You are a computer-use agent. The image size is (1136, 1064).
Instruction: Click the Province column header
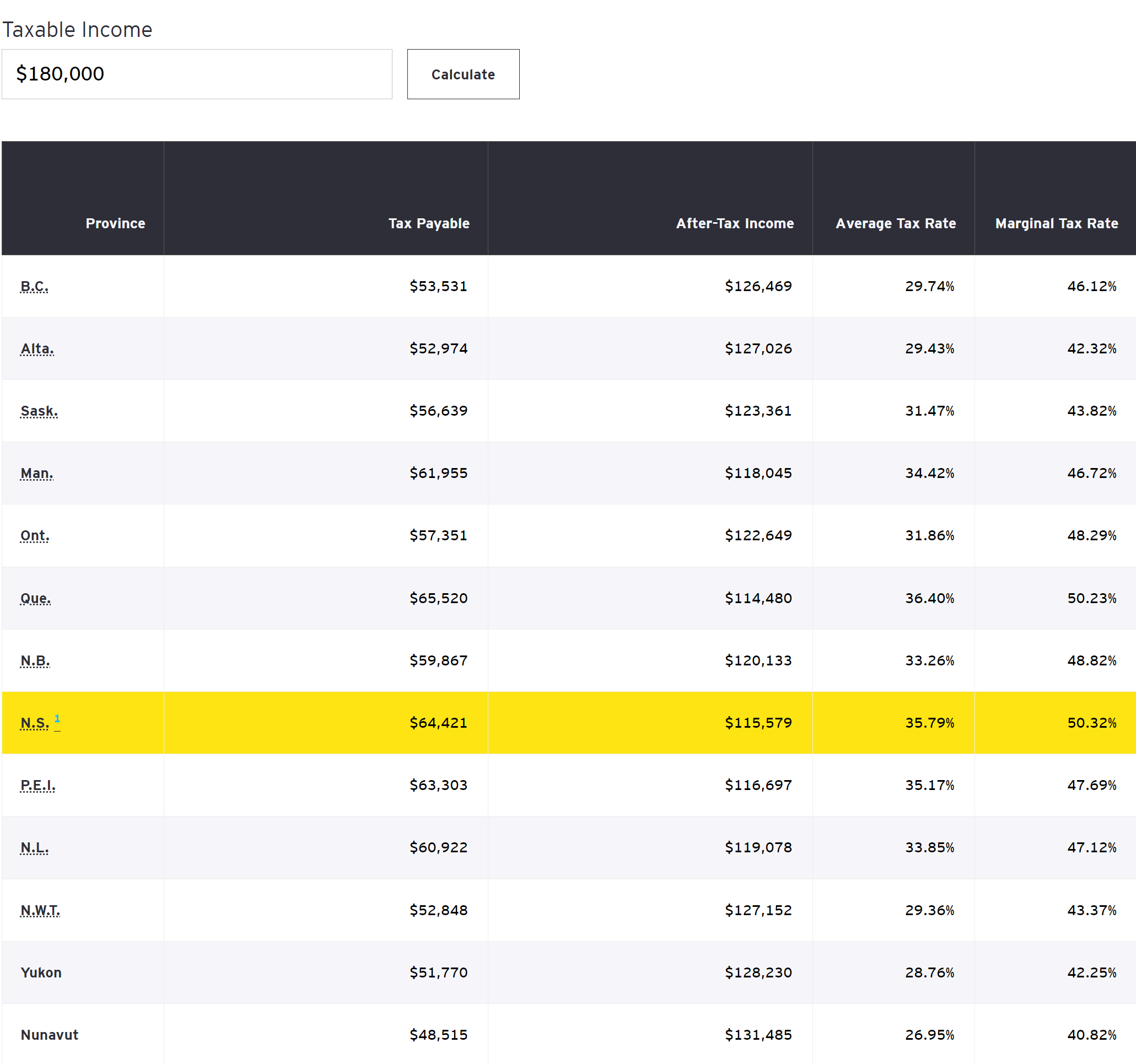click(x=115, y=223)
